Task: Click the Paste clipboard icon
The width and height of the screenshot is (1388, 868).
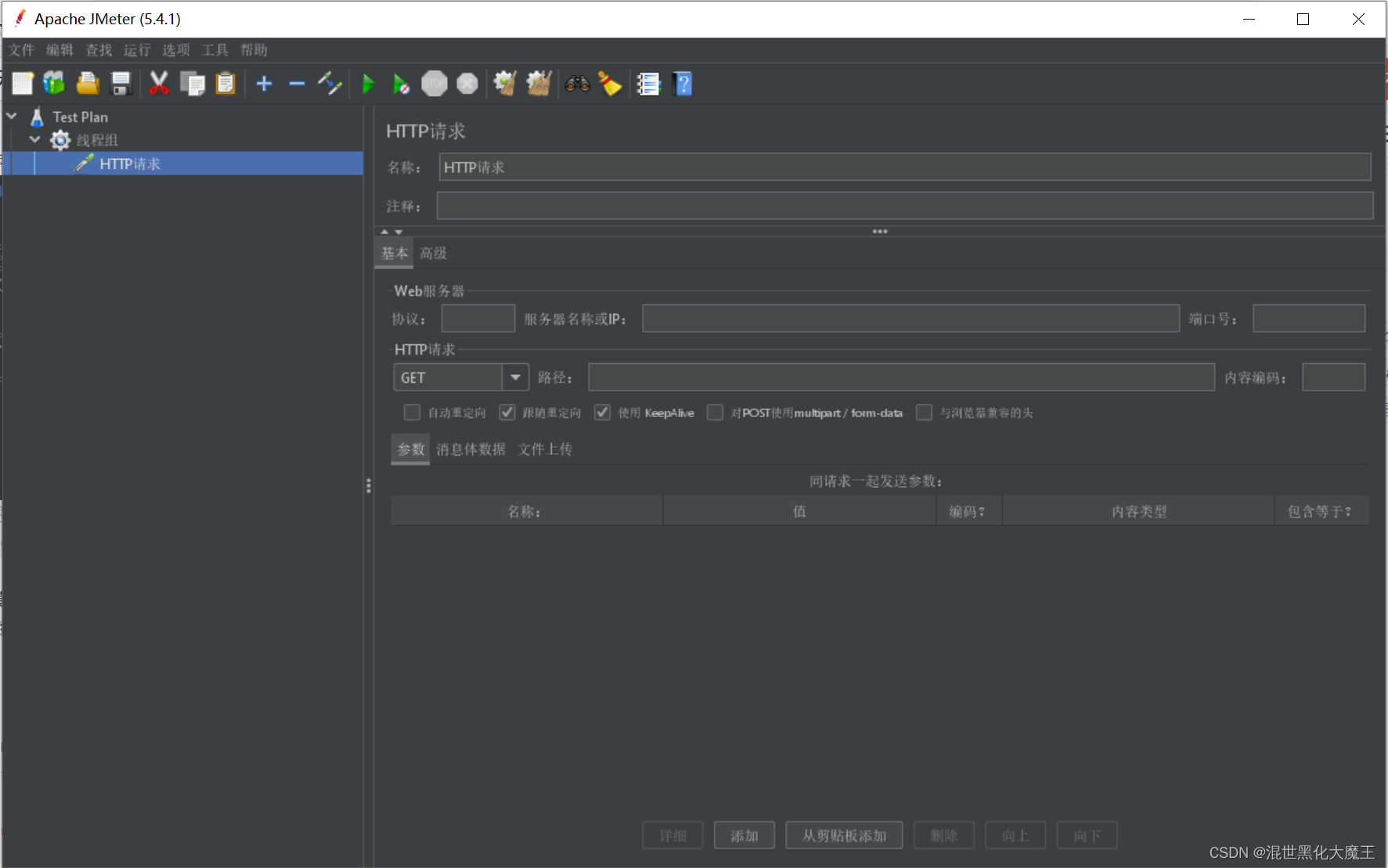Action: [x=225, y=83]
